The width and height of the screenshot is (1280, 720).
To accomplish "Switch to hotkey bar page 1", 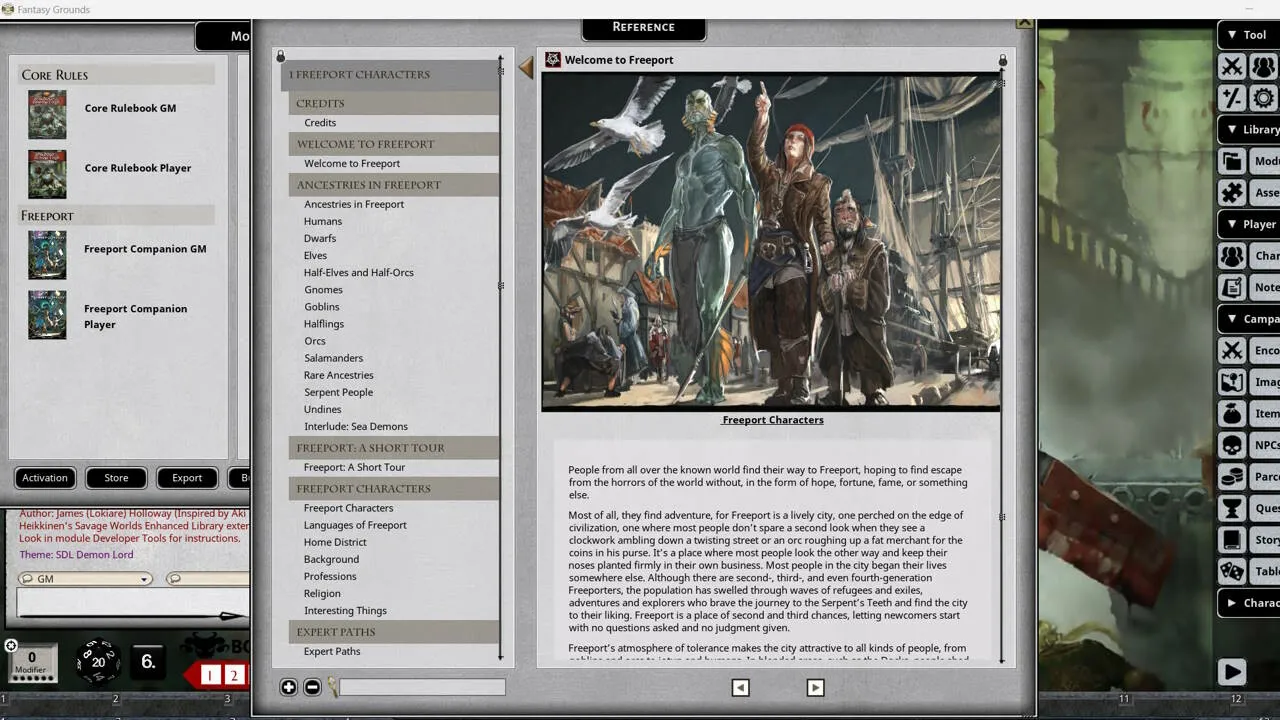I will click(210, 675).
